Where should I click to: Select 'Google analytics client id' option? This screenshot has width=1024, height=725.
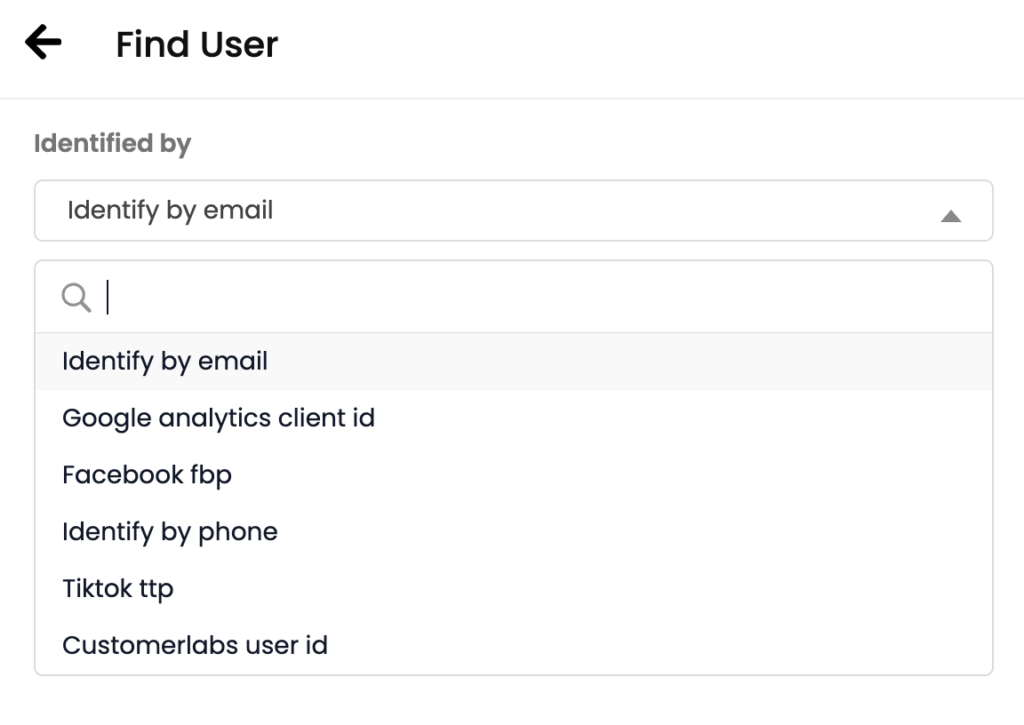tap(218, 418)
